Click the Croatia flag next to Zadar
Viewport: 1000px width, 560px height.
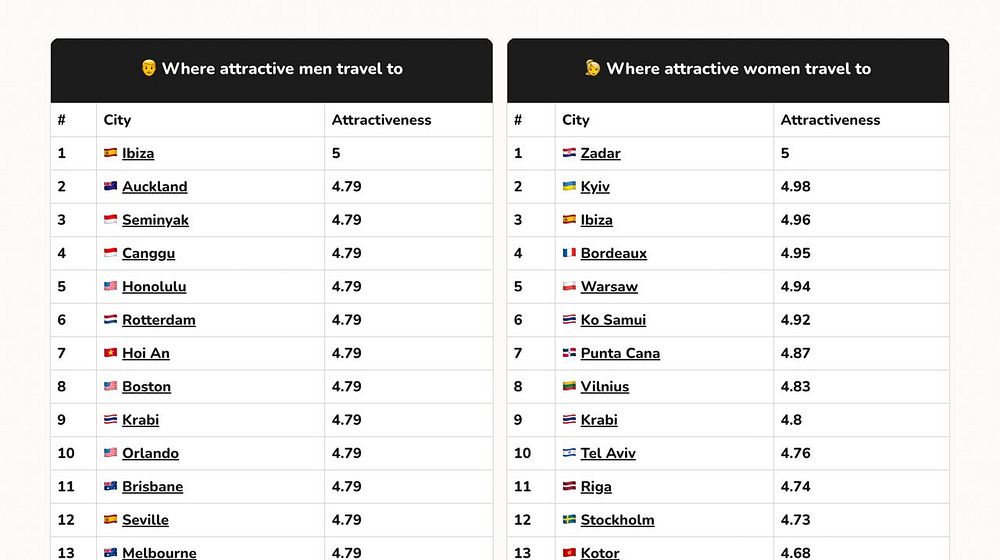[569, 153]
